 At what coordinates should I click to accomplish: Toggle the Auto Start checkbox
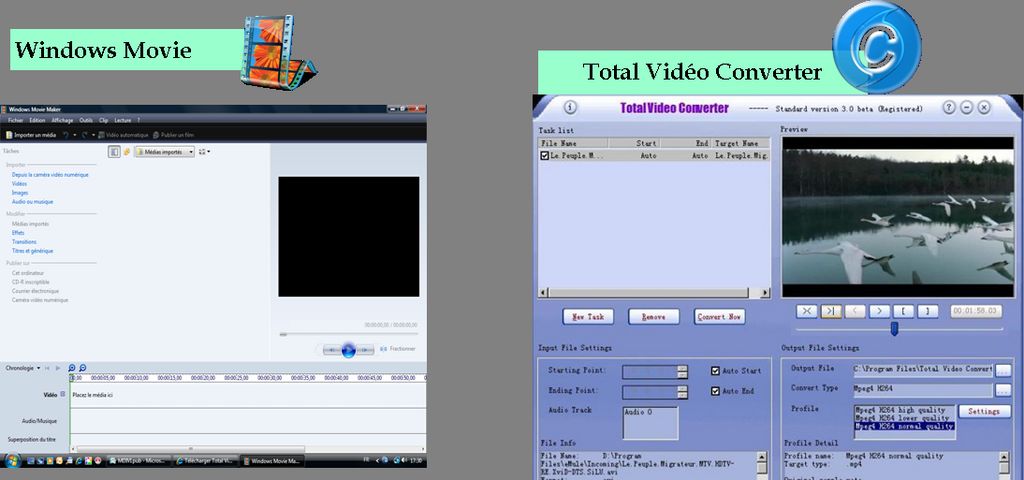(715, 371)
